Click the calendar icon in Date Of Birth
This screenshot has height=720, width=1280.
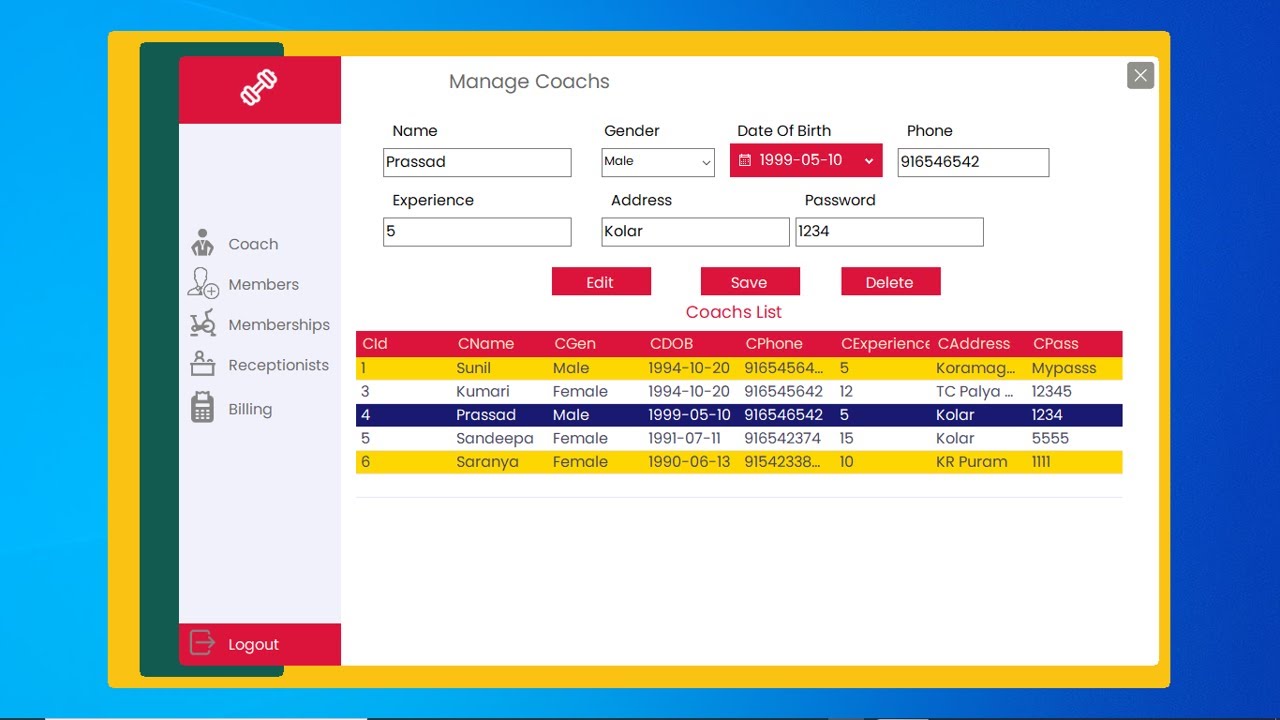(x=745, y=160)
